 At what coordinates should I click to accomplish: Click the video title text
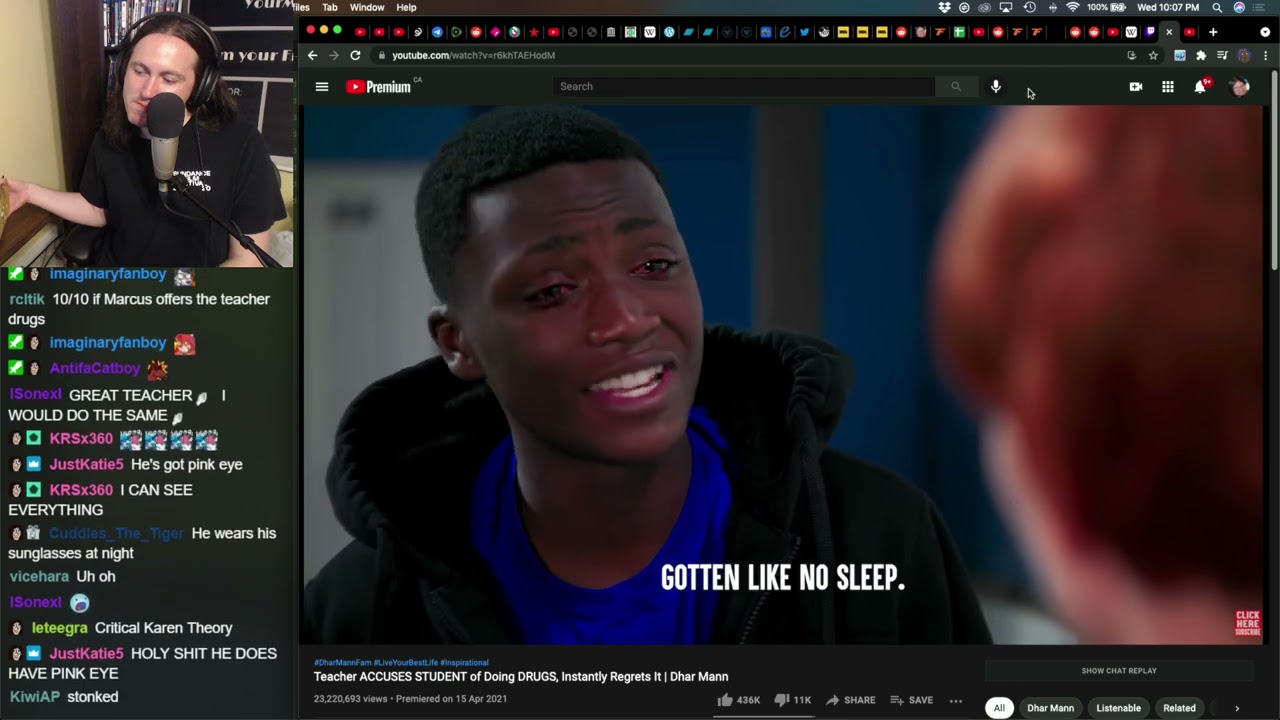click(521, 677)
